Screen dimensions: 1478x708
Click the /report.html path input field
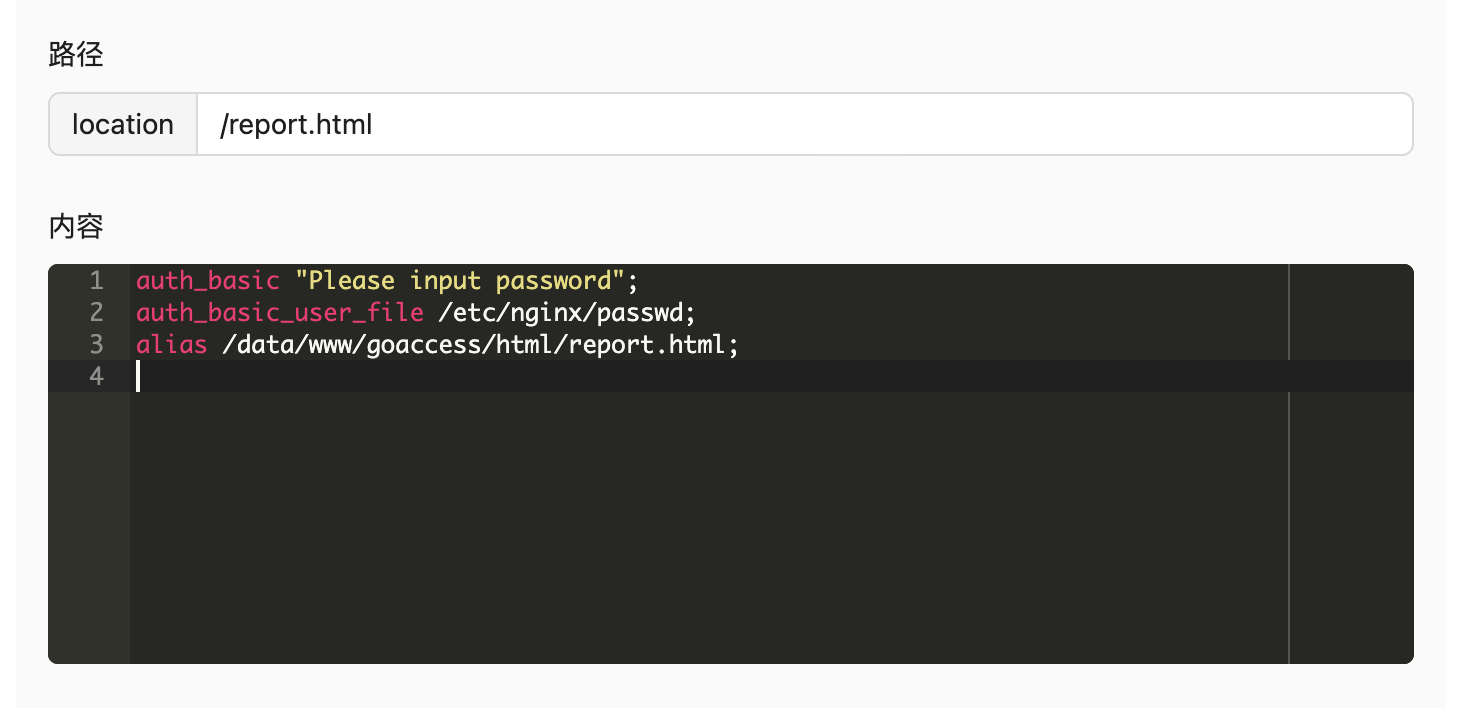click(x=804, y=124)
